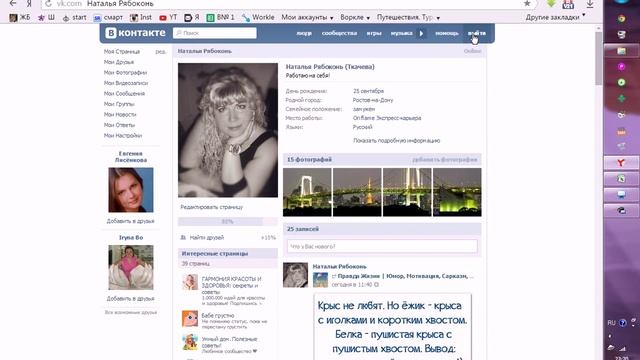The height and width of the screenshot is (360, 640).
Task: Open Мои Видеозаписи in the left menu
Action: coord(126,83)
